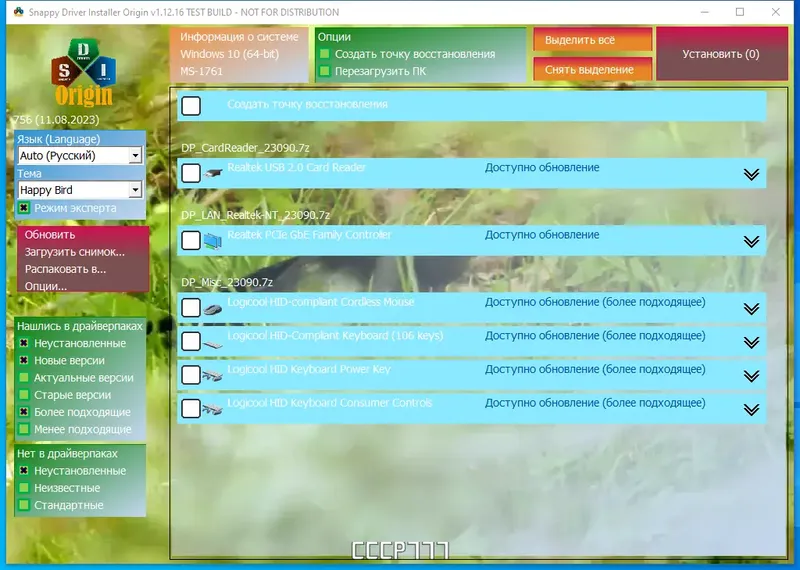The image size is (800, 570).
Task: Toggle 'Новые версии' filter
Action: point(23,361)
